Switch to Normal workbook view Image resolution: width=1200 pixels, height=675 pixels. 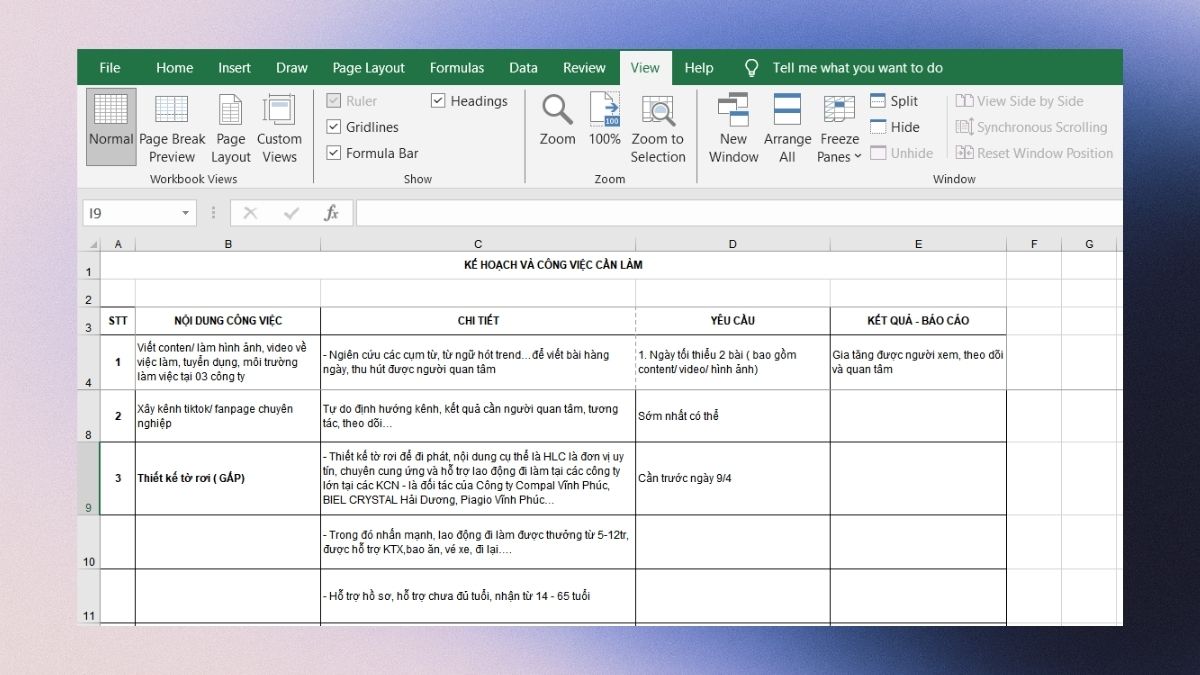tap(111, 127)
